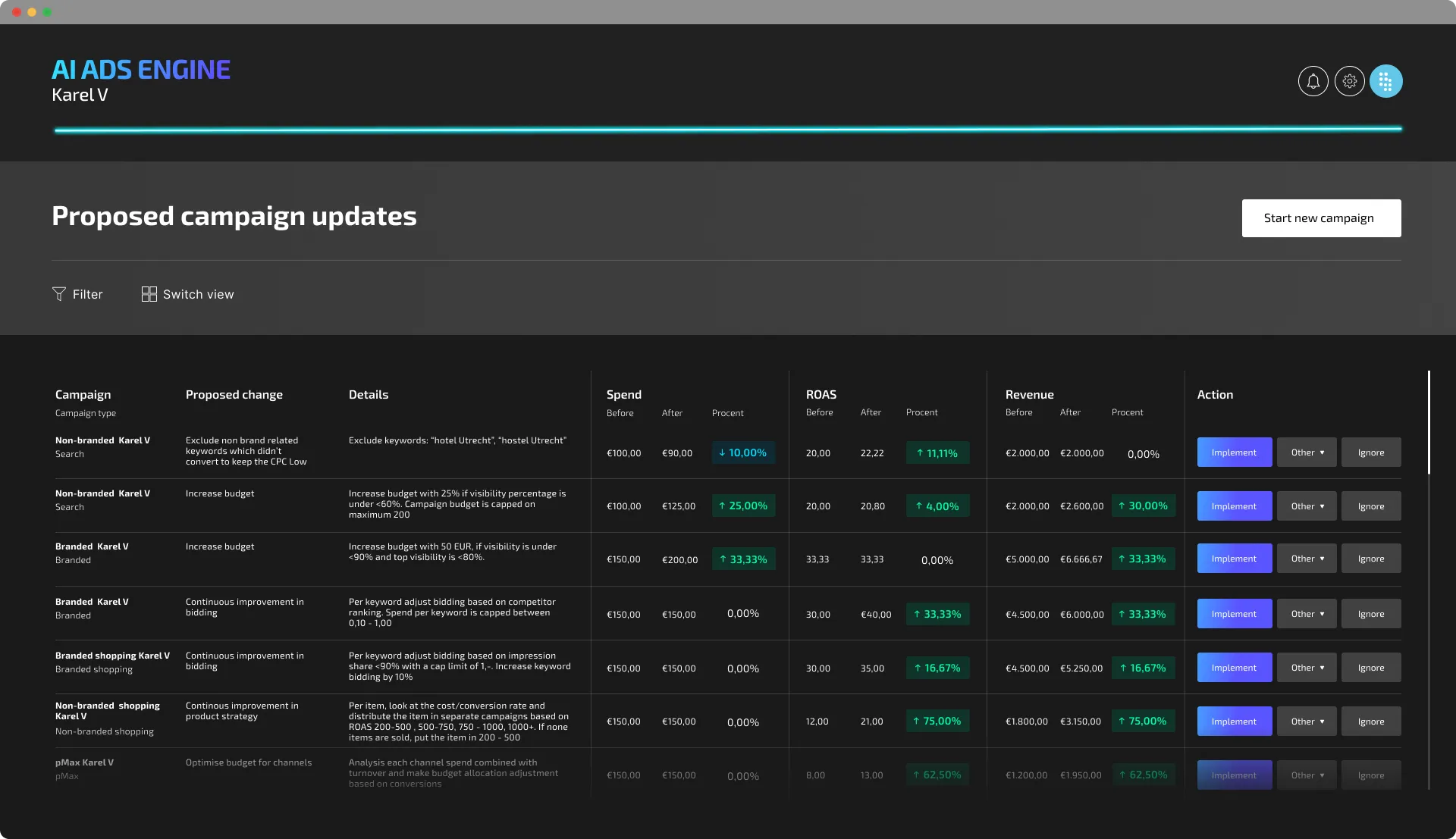Click the Campaign column header

click(x=83, y=395)
